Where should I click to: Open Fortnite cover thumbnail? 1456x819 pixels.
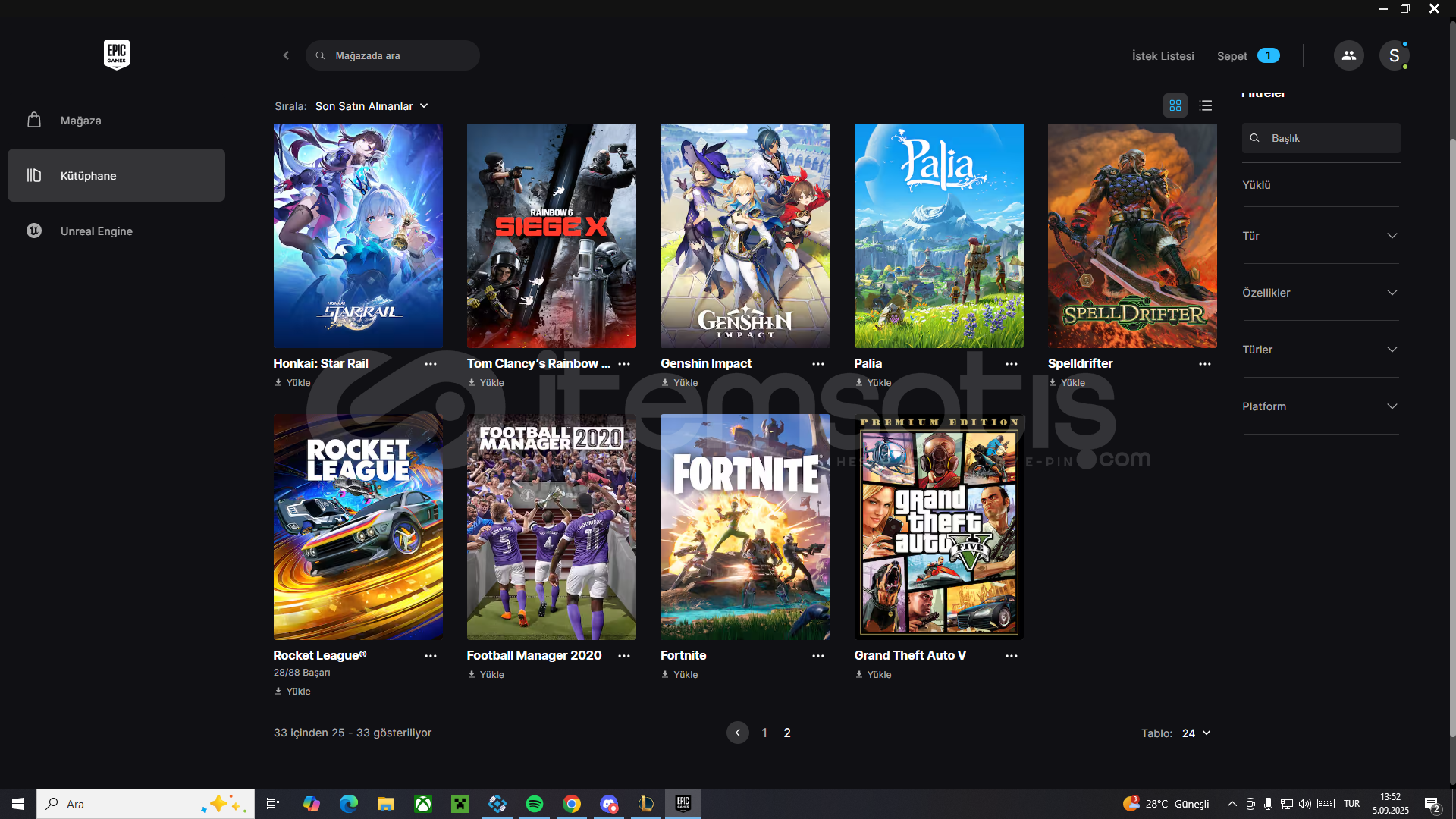(x=745, y=527)
